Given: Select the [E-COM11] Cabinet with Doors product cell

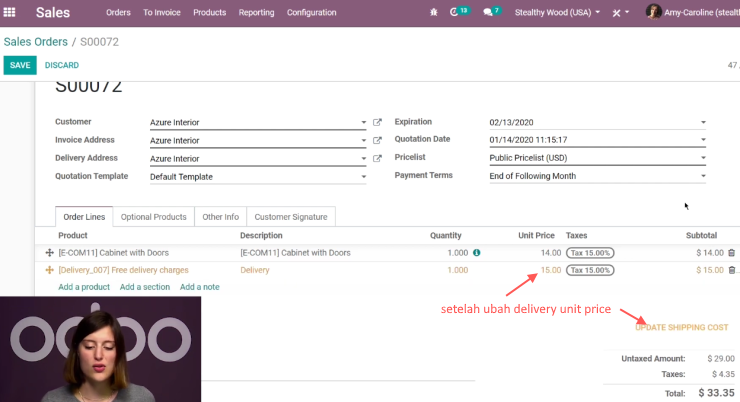Looking at the screenshot, I should click(114, 253).
